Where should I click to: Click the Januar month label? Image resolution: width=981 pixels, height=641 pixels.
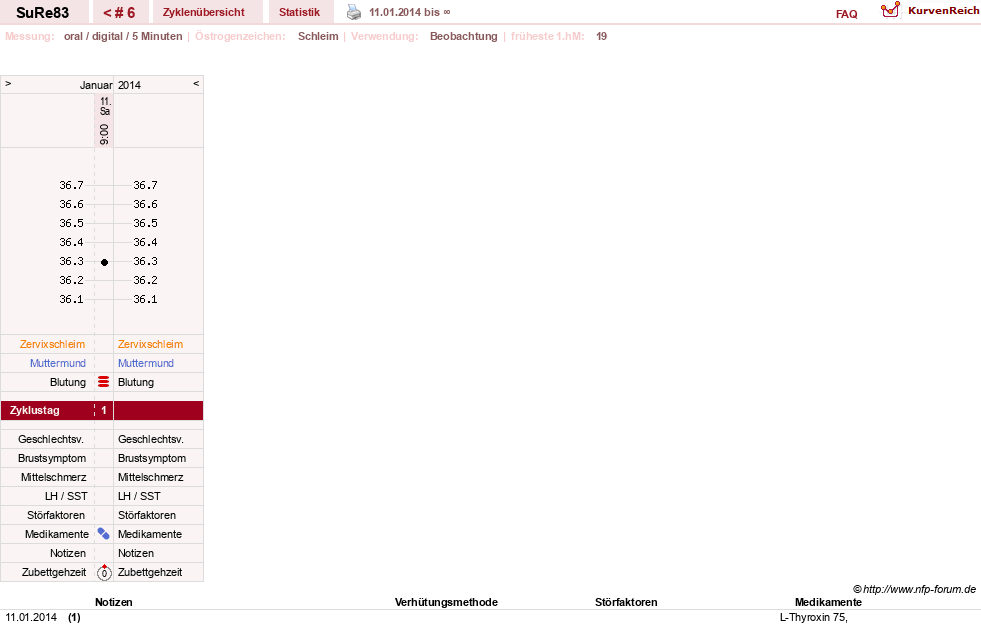coord(96,85)
